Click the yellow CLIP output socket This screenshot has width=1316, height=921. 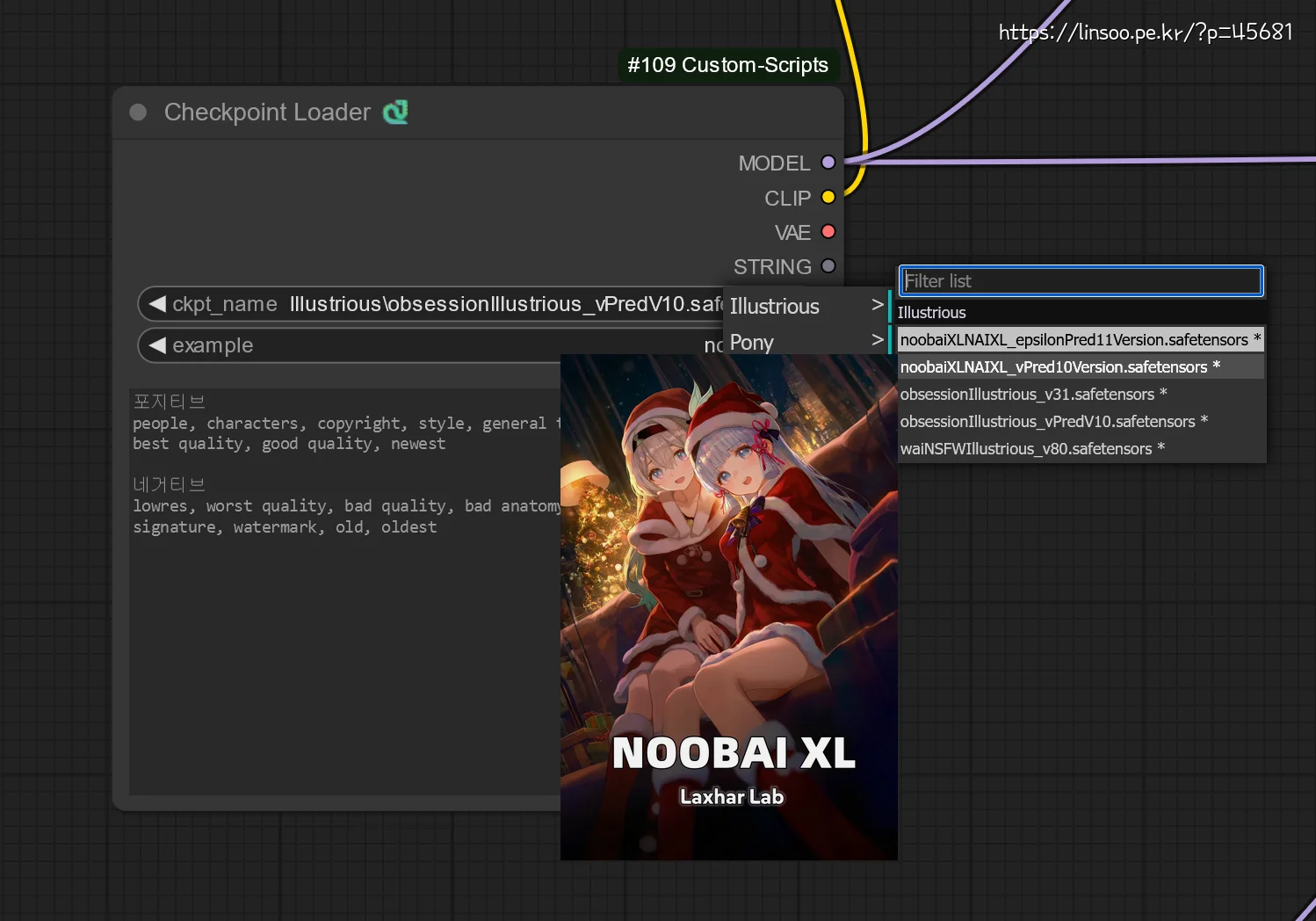828,197
